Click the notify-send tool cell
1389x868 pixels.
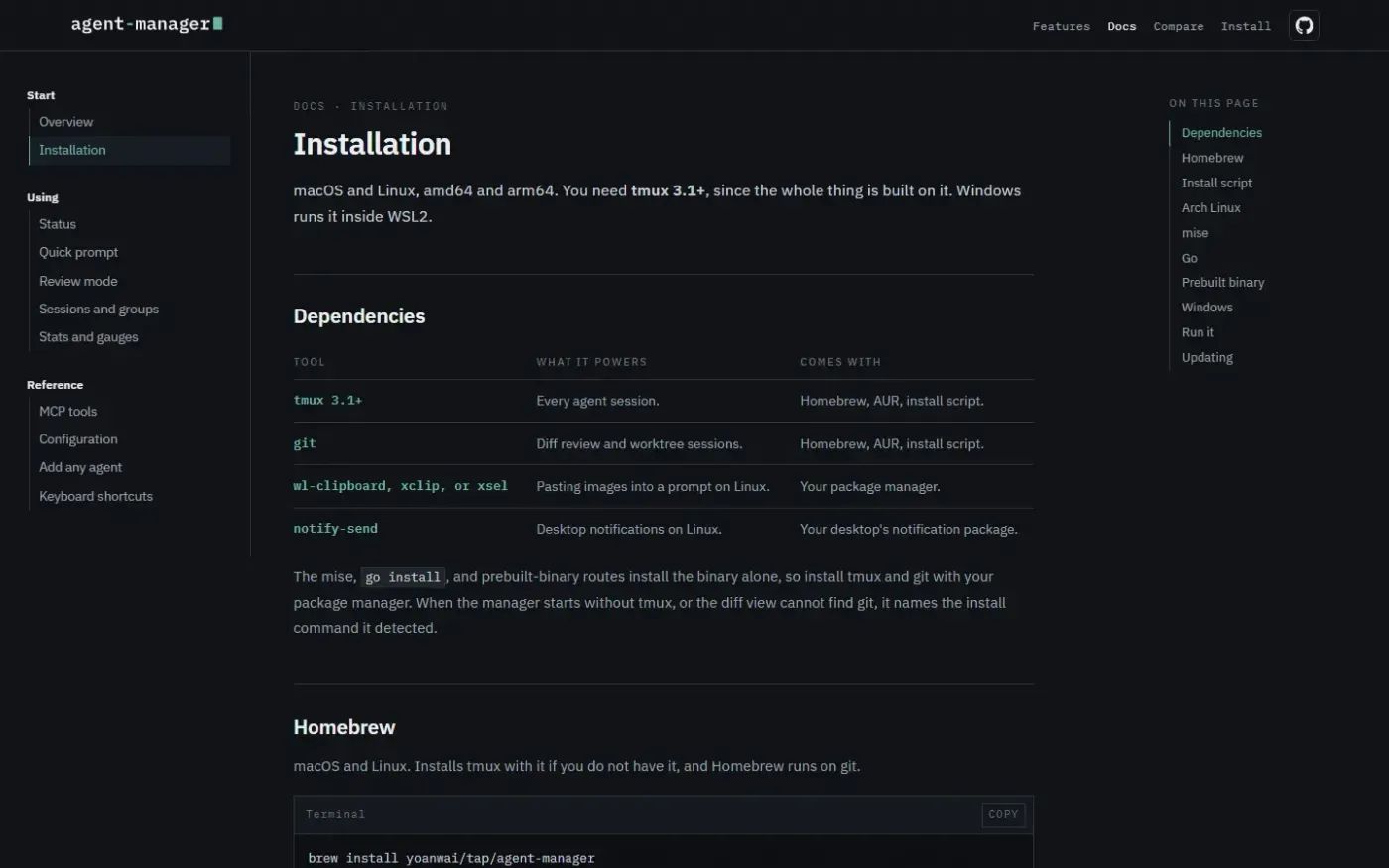(x=335, y=529)
